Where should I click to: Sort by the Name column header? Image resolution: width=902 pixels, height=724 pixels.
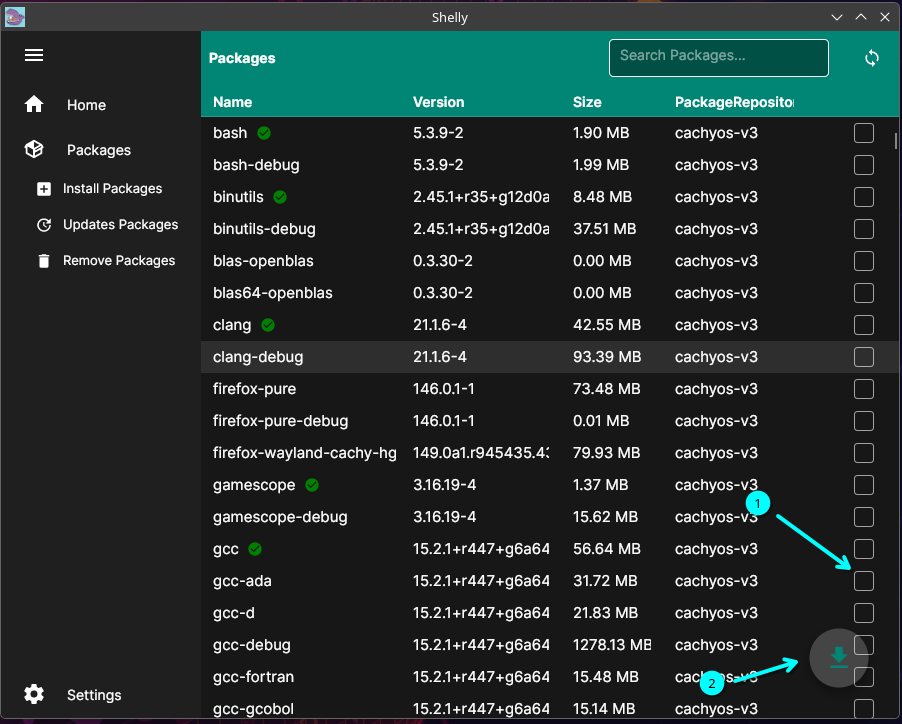(x=233, y=102)
